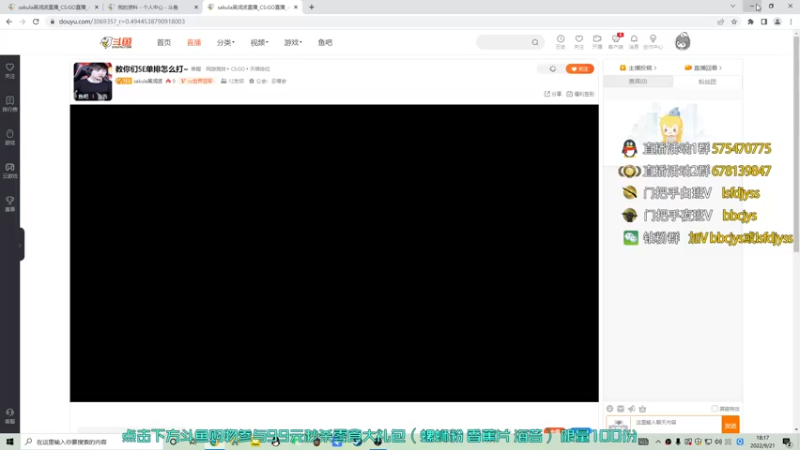This screenshot has width=800, height=450.
Task: Click the stream title 教你们5E单排怎么打
Action: point(152,69)
